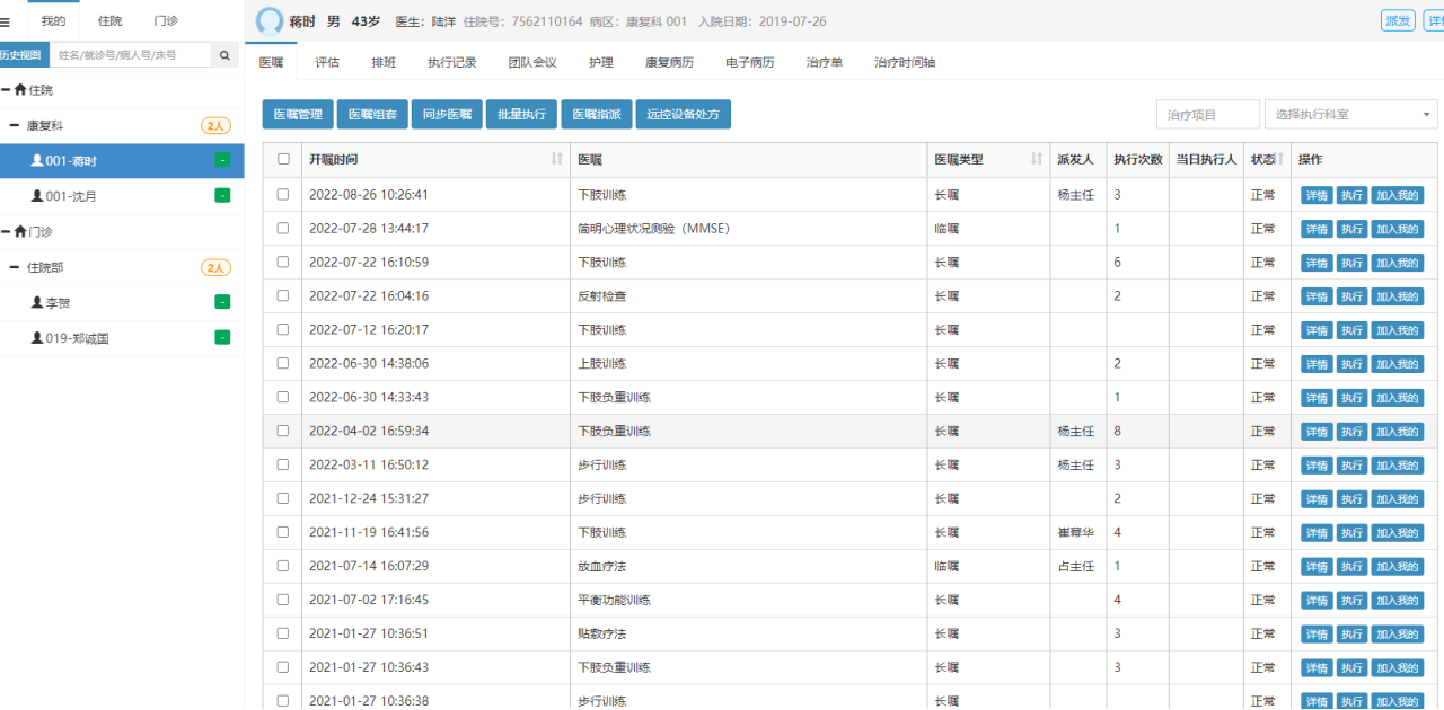Click the patient avatar icon for 蒋时
The image size is (1444, 710).
coord(269,21)
